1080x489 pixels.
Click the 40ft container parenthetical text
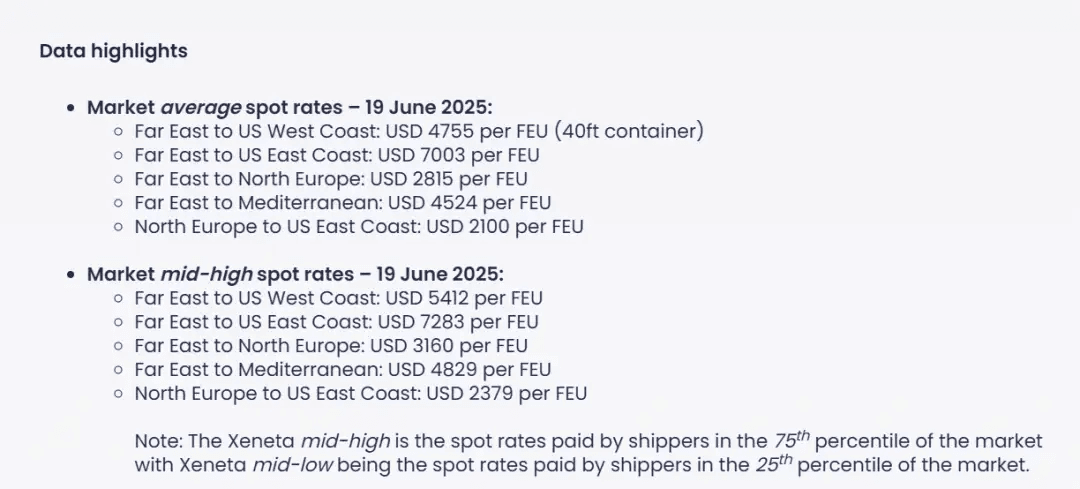[x=629, y=131]
